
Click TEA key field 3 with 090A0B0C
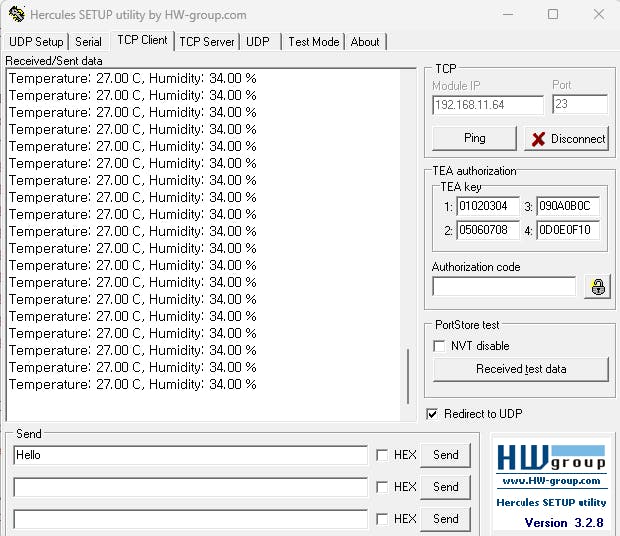coord(568,206)
